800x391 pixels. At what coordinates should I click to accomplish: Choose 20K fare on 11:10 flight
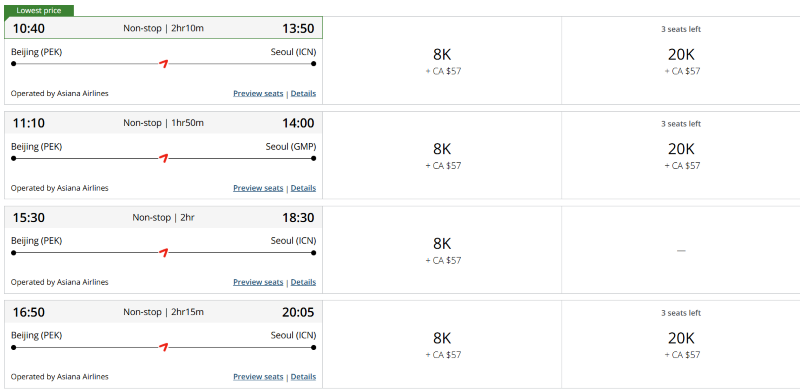681,155
